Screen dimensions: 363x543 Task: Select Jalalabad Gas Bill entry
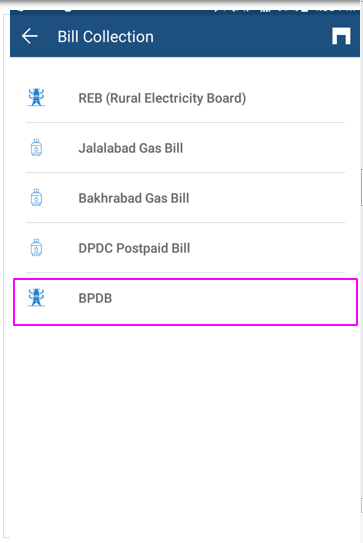point(185,148)
